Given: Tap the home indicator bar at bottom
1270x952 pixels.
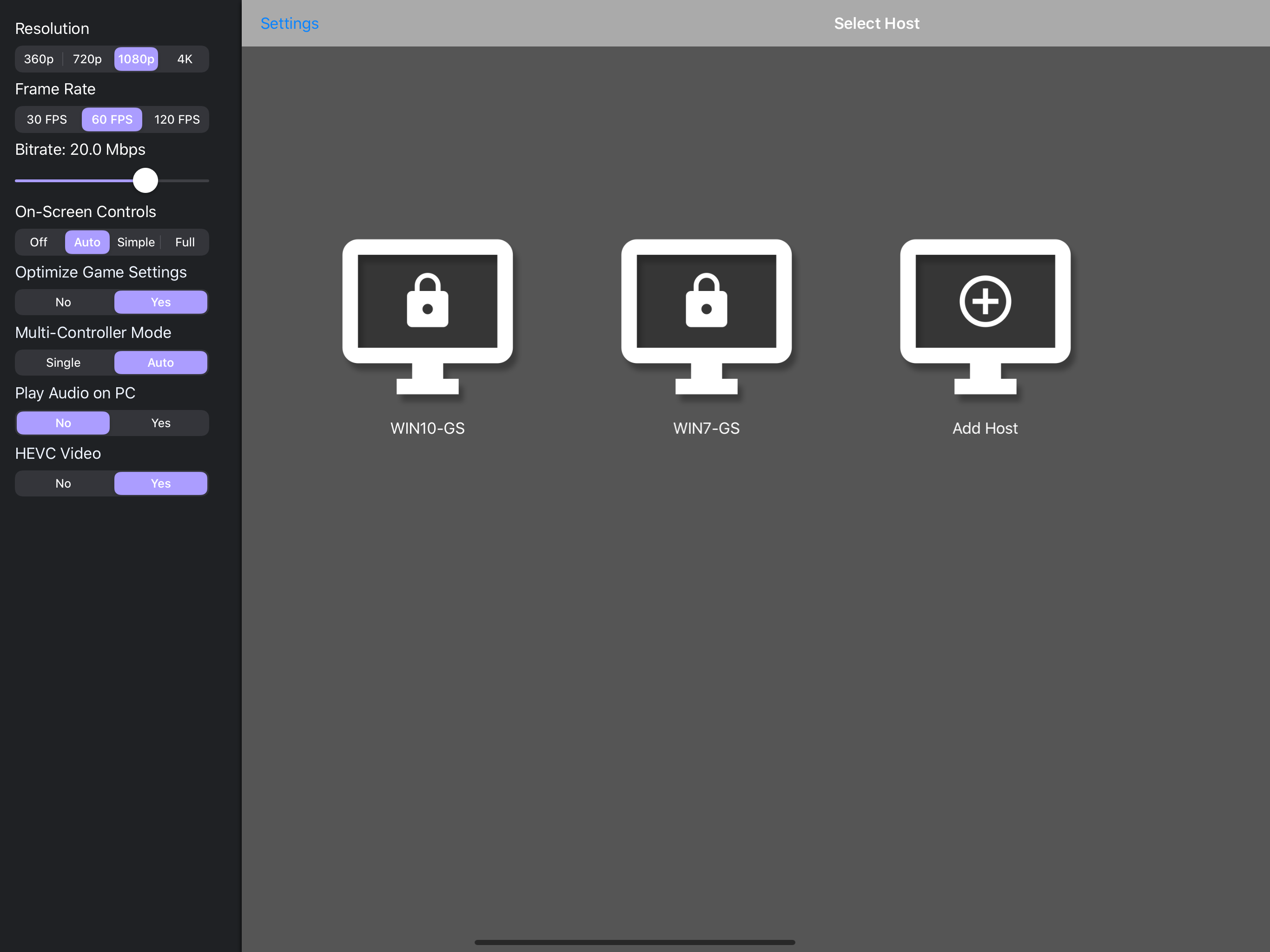Looking at the screenshot, I should 635,942.
